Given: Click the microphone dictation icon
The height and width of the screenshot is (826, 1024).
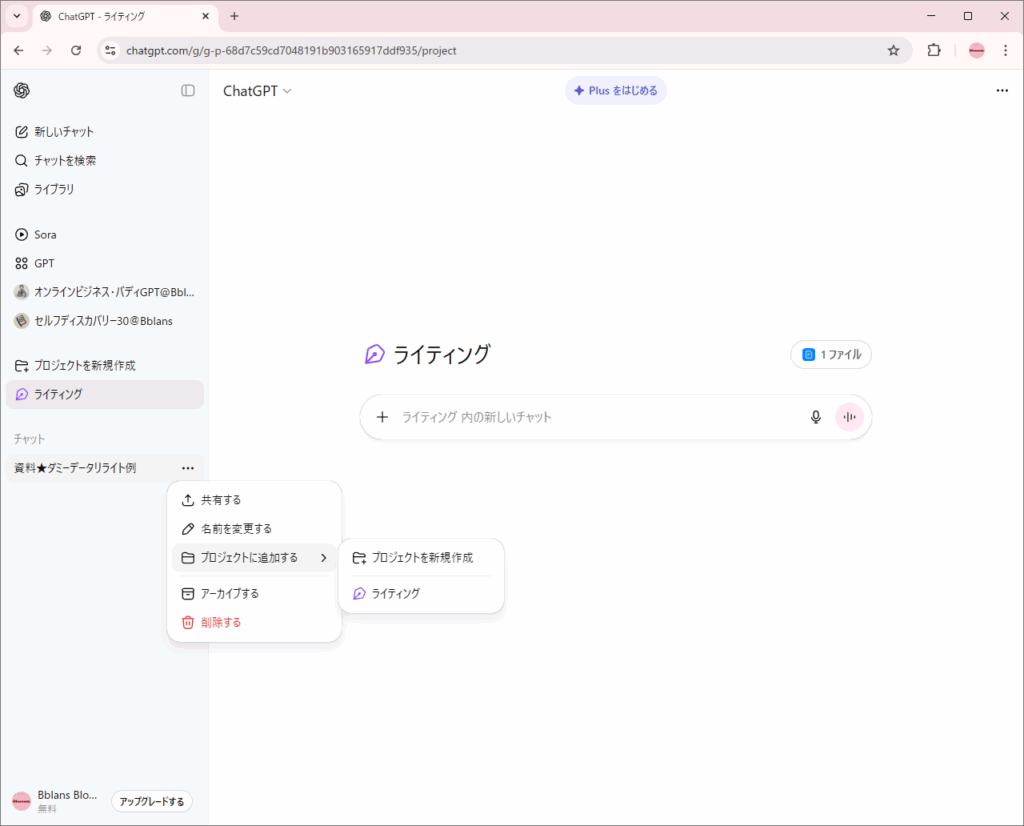Looking at the screenshot, I should [815, 417].
